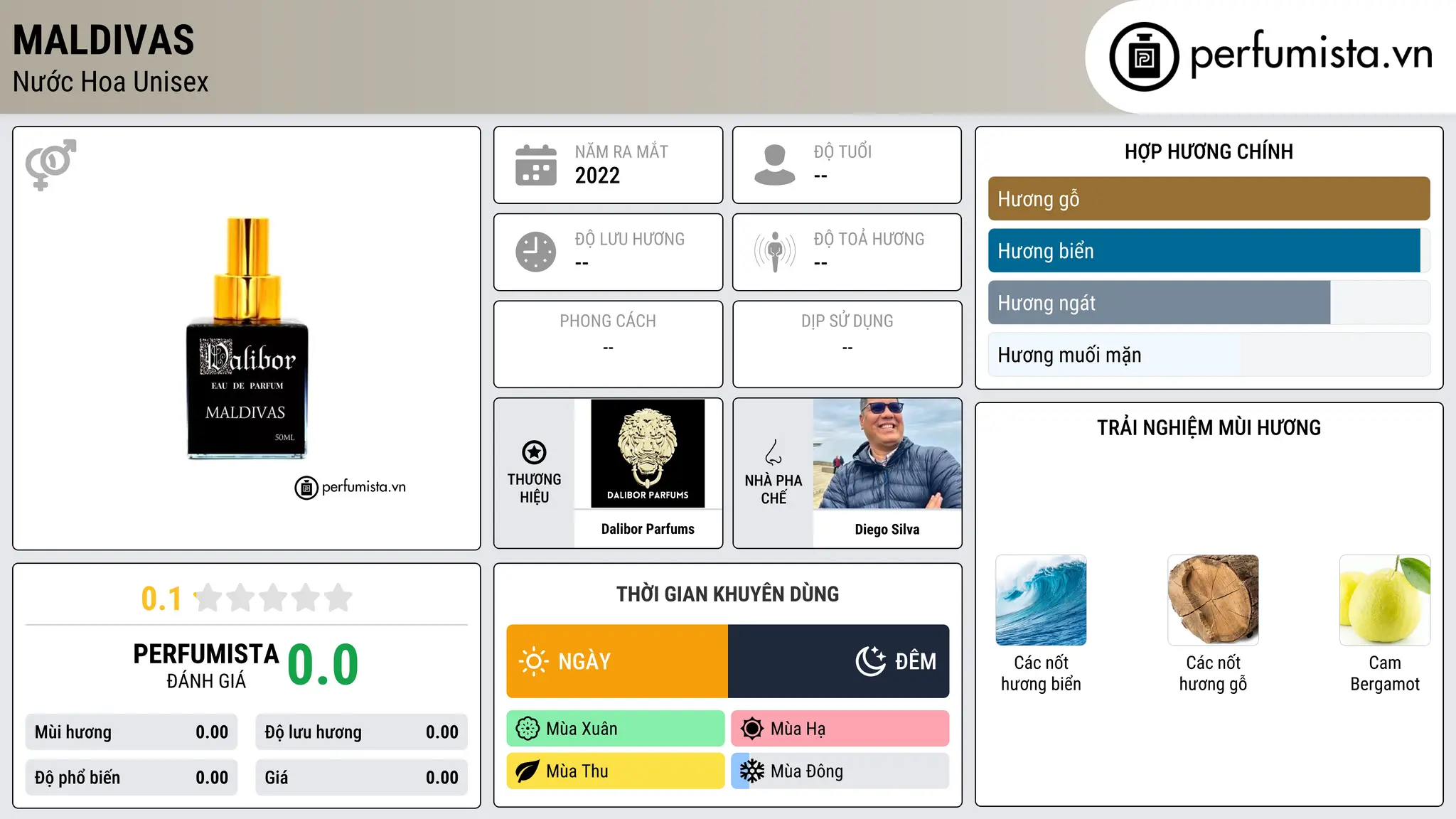Click the Độ lưu hương 0.00 score row
Screen dimensions: 1456x819
point(362,732)
